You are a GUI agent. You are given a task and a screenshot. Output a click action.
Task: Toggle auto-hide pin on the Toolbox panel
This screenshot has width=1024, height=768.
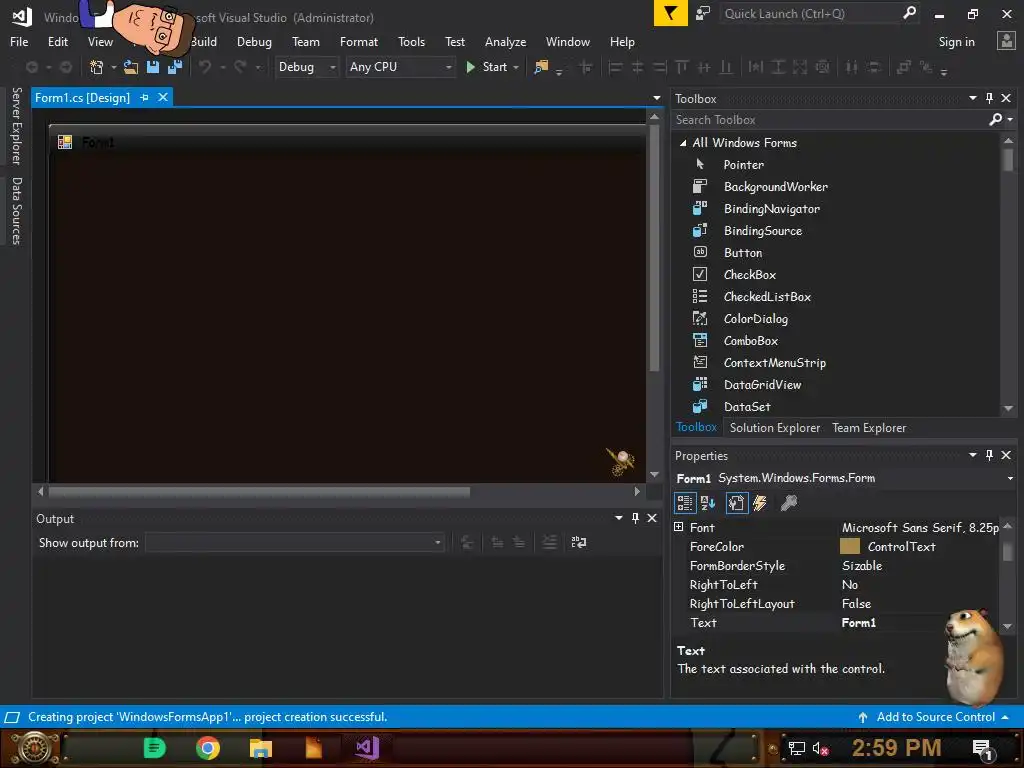(989, 98)
